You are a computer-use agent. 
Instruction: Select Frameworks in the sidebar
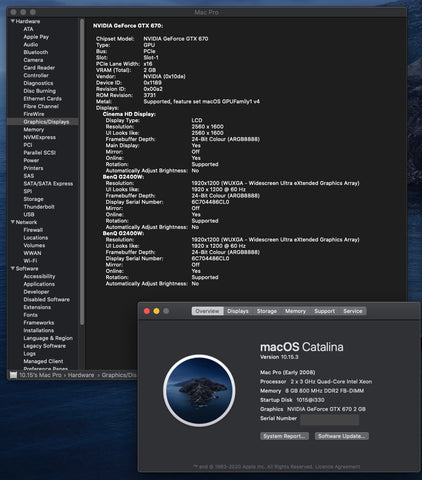[39, 323]
